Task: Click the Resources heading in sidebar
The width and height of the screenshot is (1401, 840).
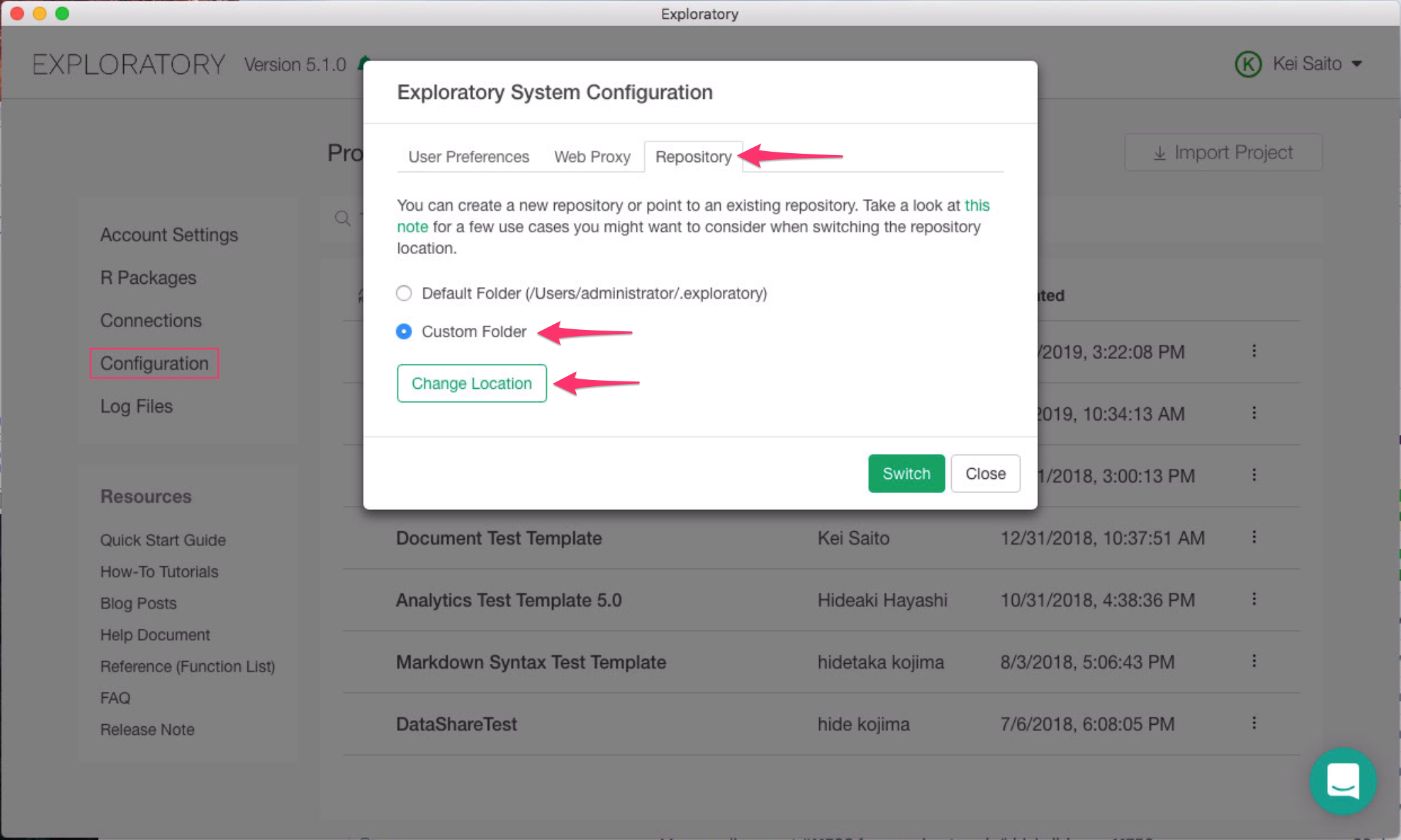Action: [x=146, y=497]
